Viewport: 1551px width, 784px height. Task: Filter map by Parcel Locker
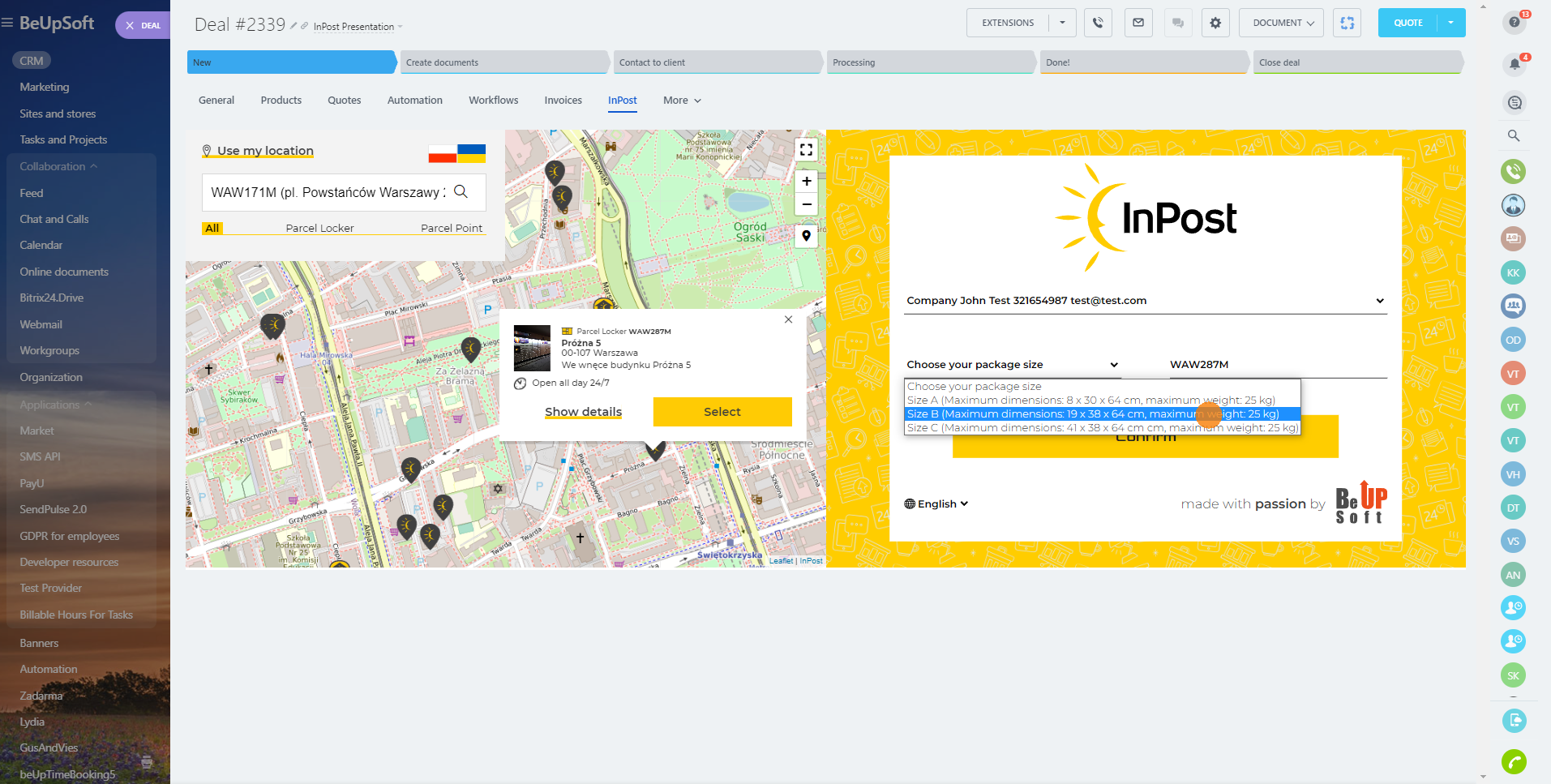pos(319,228)
